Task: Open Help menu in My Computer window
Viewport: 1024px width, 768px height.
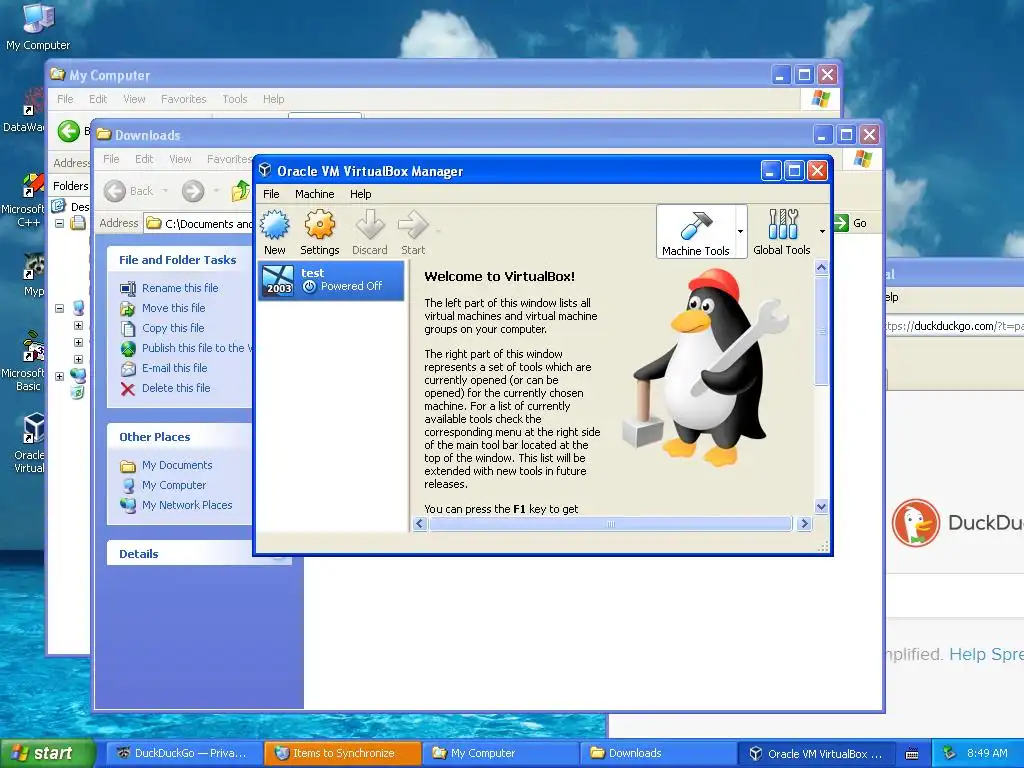Action: click(274, 99)
